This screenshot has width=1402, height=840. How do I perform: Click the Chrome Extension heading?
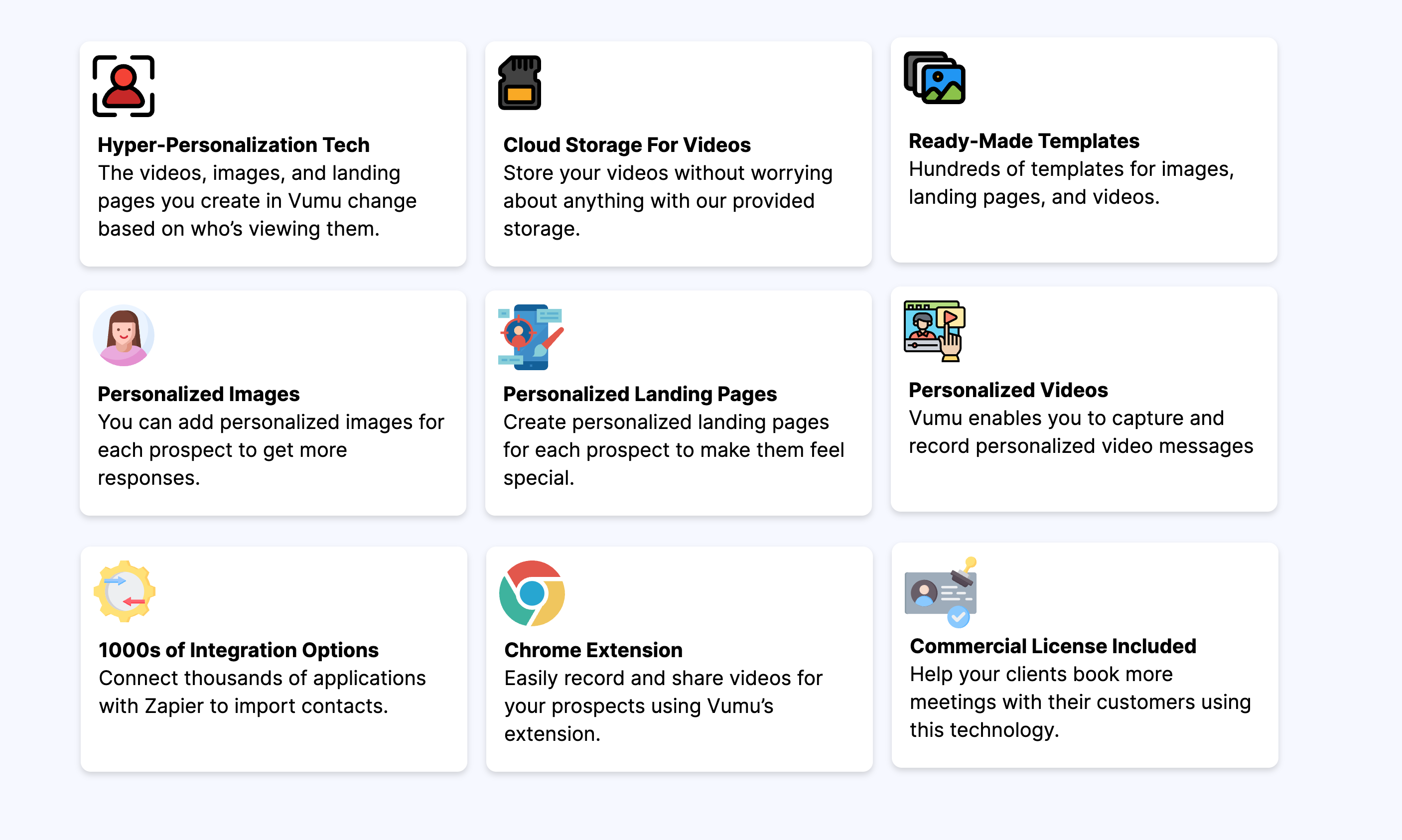pos(593,650)
